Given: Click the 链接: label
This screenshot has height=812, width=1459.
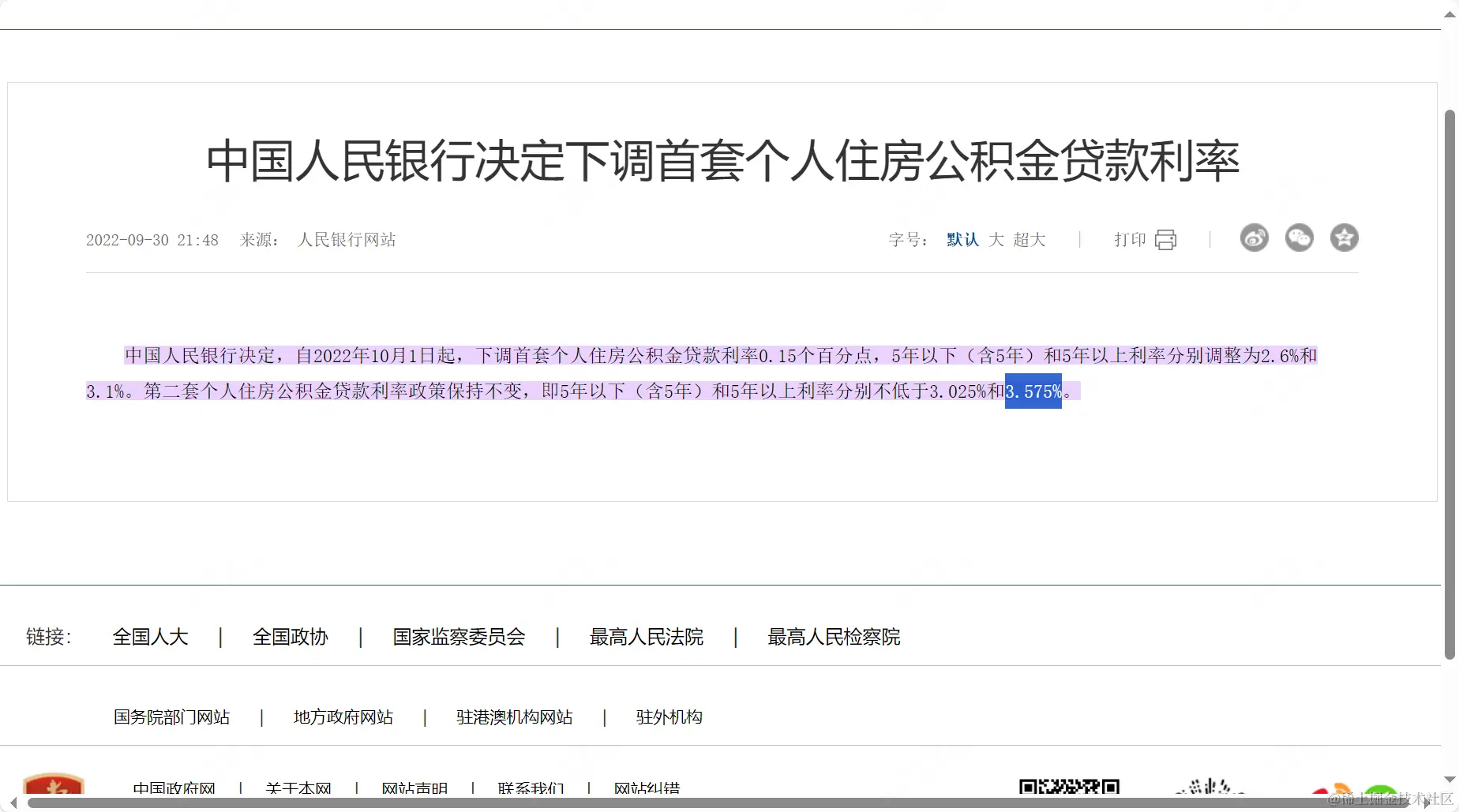Looking at the screenshot, I should 49,637.
